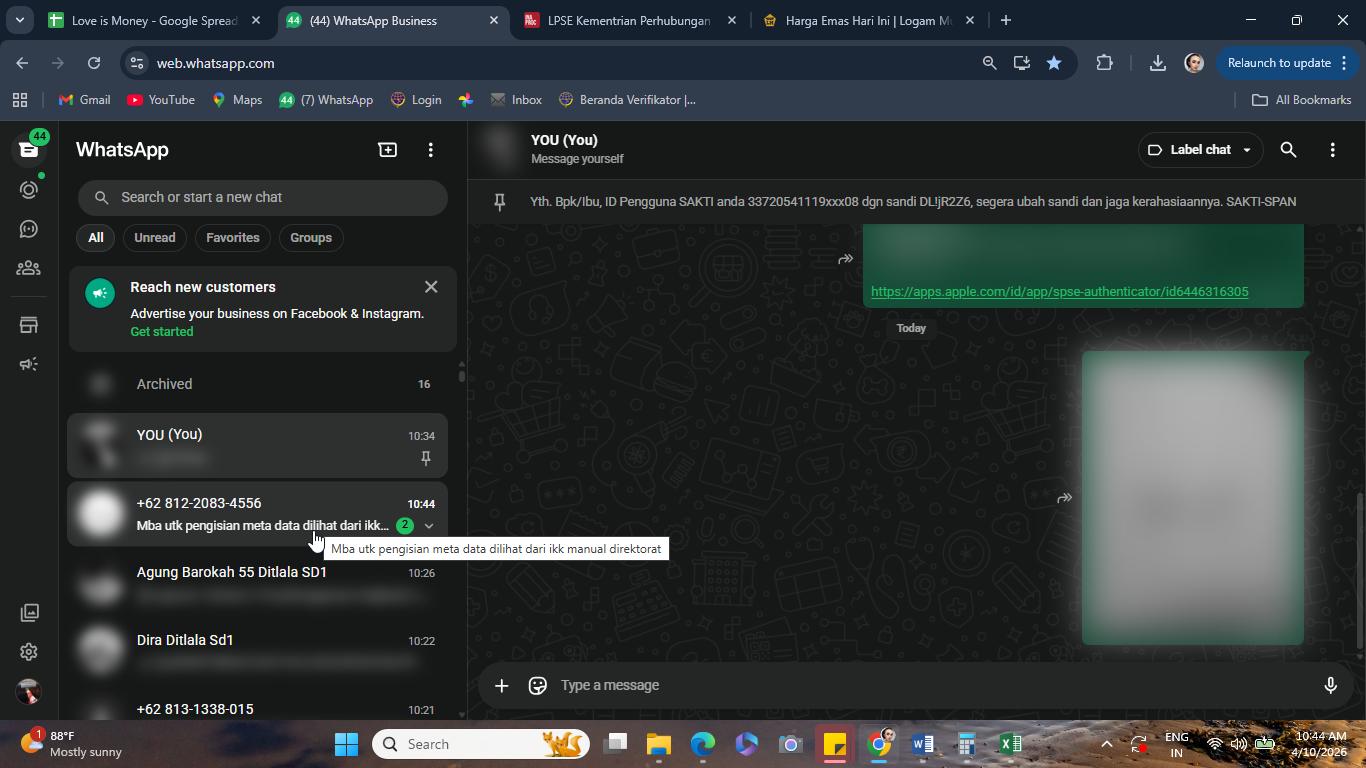Open the Chats view with the 44 badge
Viewport: 1366px width, 768px height.
pyautogui.click(x=29, y=149)
